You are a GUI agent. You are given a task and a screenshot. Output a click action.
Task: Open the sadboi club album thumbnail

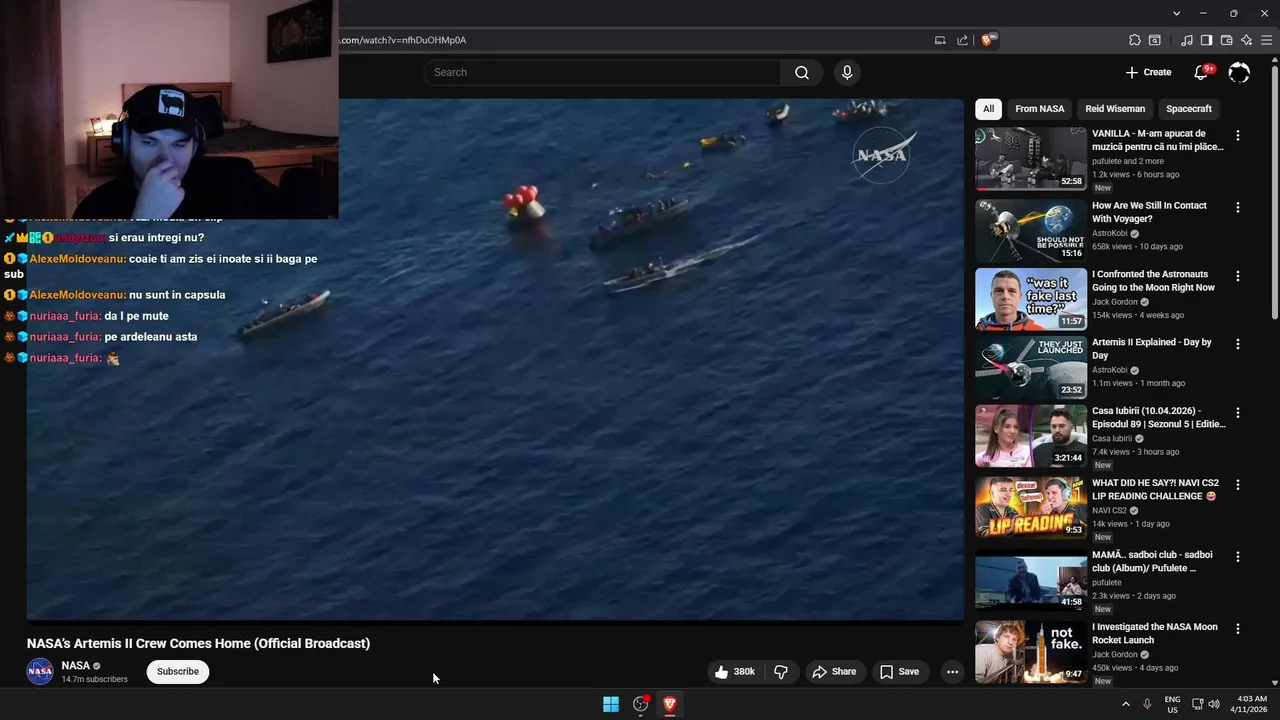(x=1031, y=580)
